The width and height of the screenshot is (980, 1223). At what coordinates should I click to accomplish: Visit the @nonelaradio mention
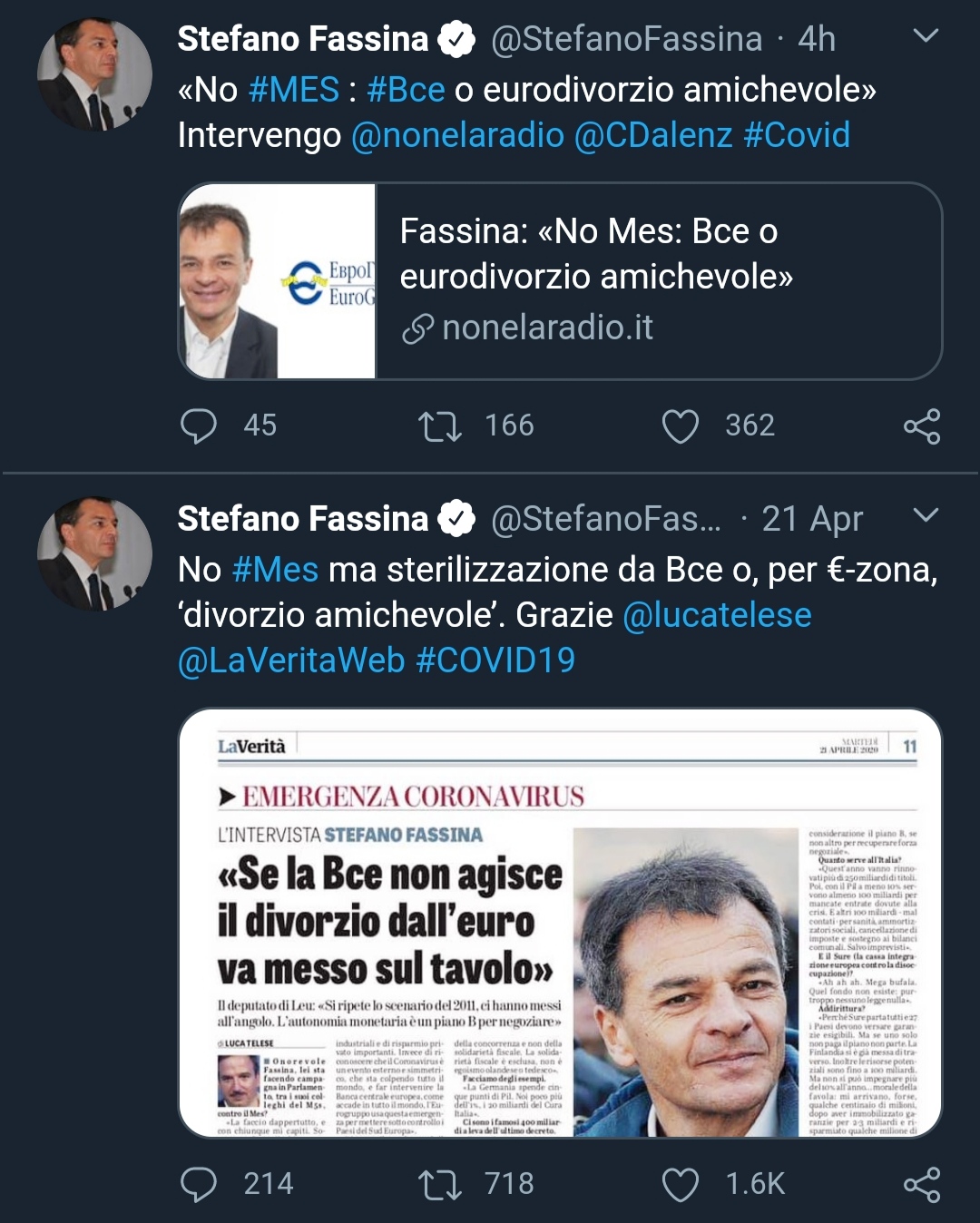coord(457,135)
